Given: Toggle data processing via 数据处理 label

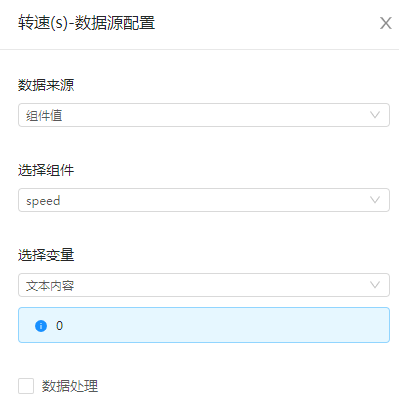Looking at the screenshot, I should click(70, 386).
